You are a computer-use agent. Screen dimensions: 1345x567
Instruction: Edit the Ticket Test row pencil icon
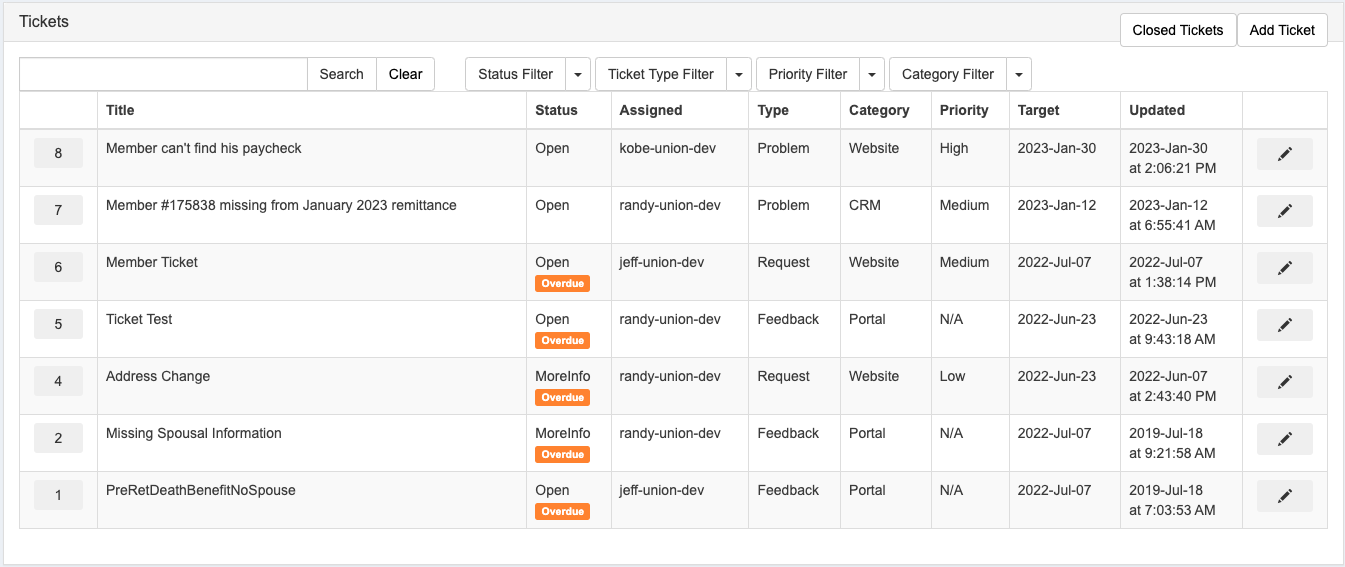(1284, 325)
